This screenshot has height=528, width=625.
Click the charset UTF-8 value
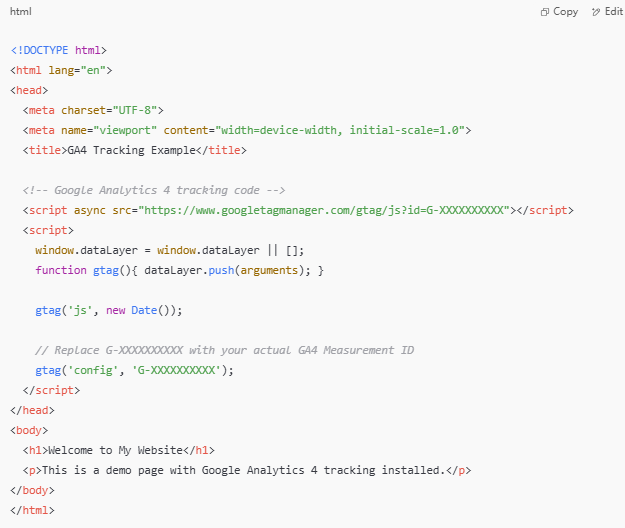[135, 110]
